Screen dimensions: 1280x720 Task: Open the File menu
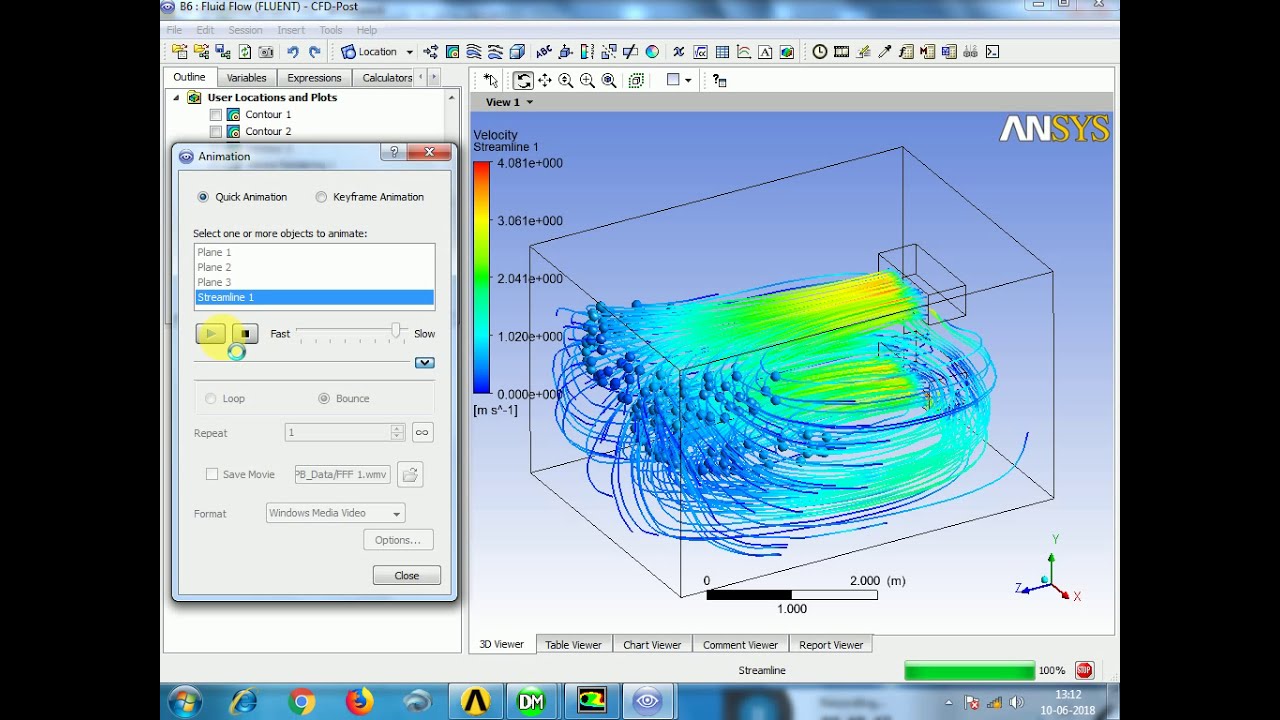point(174,30)
